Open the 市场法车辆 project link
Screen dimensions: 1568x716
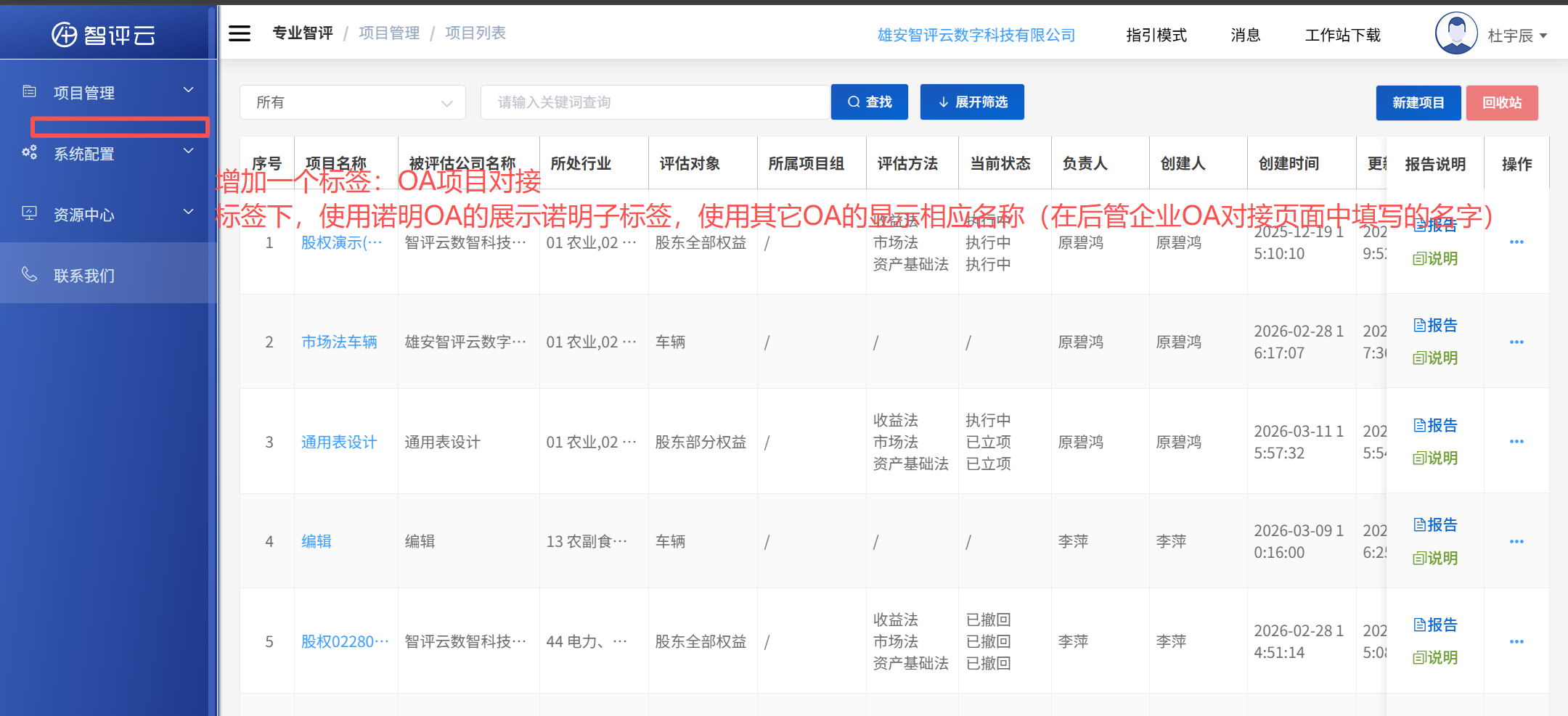pyautogui.click(x=338, y=342)
